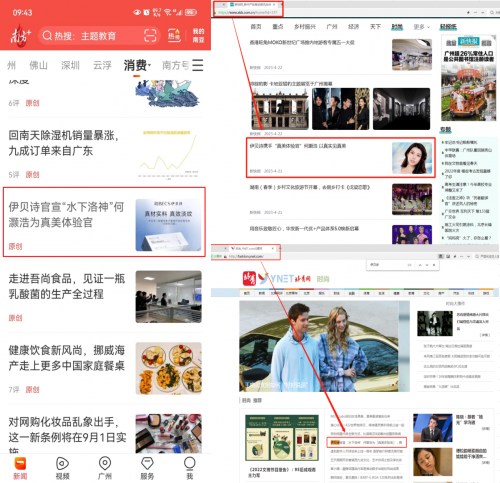500x483 pixels.
Task: Tap the 视频 bottom navigation icon
Action: [62, 468]
